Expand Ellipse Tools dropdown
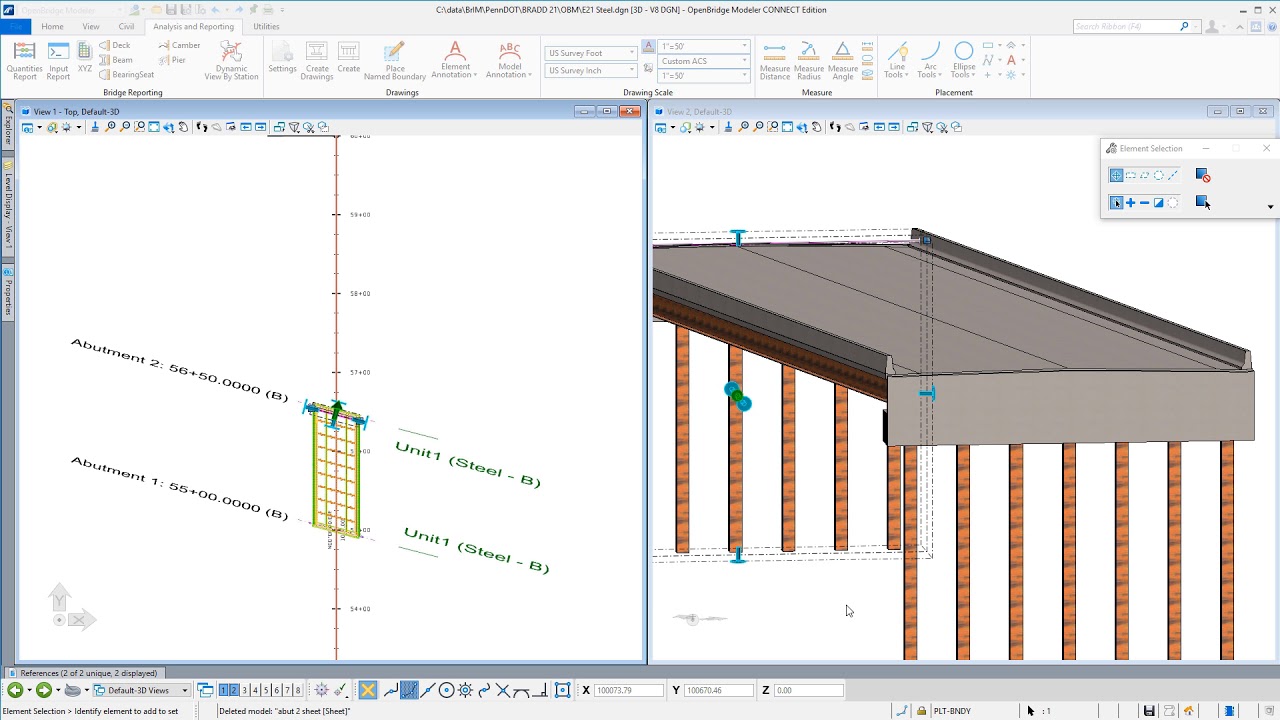The image size is (1280, 720). pos(963,60)
